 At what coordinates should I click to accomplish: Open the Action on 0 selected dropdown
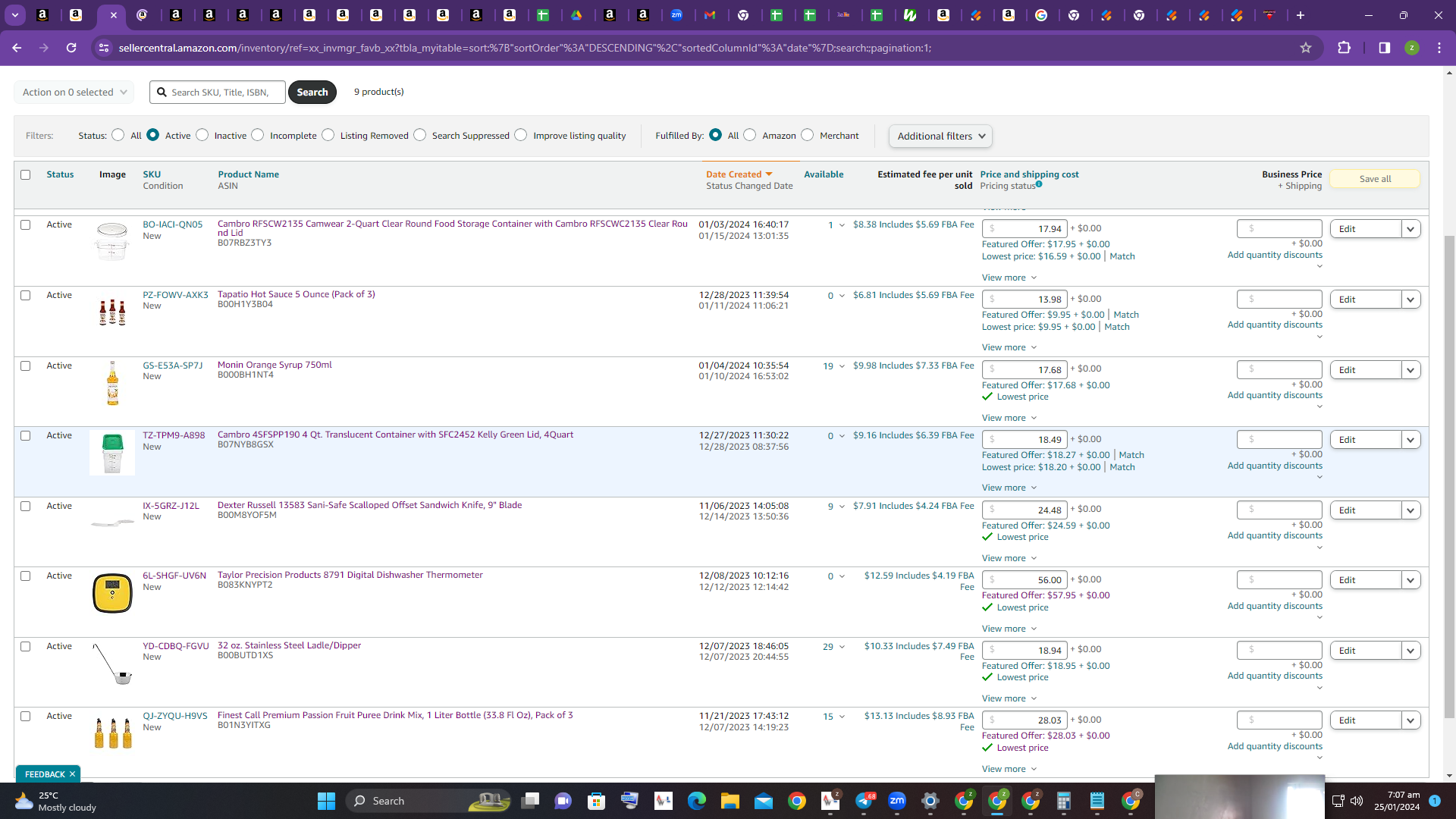tap(74, 92)
